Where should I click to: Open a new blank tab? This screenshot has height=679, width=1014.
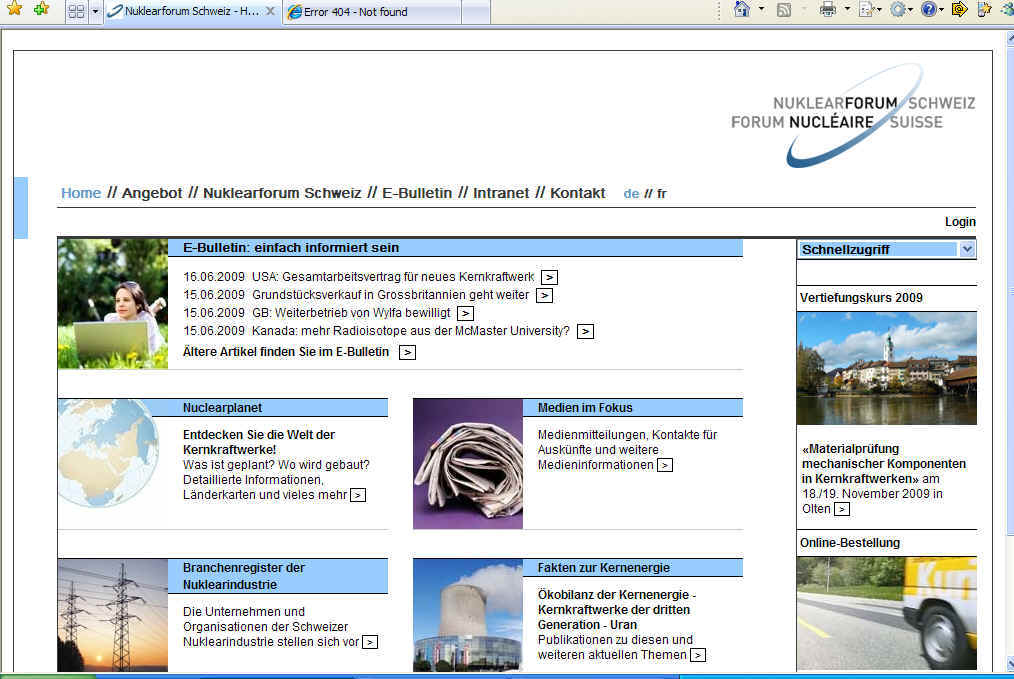coord(476,12)
